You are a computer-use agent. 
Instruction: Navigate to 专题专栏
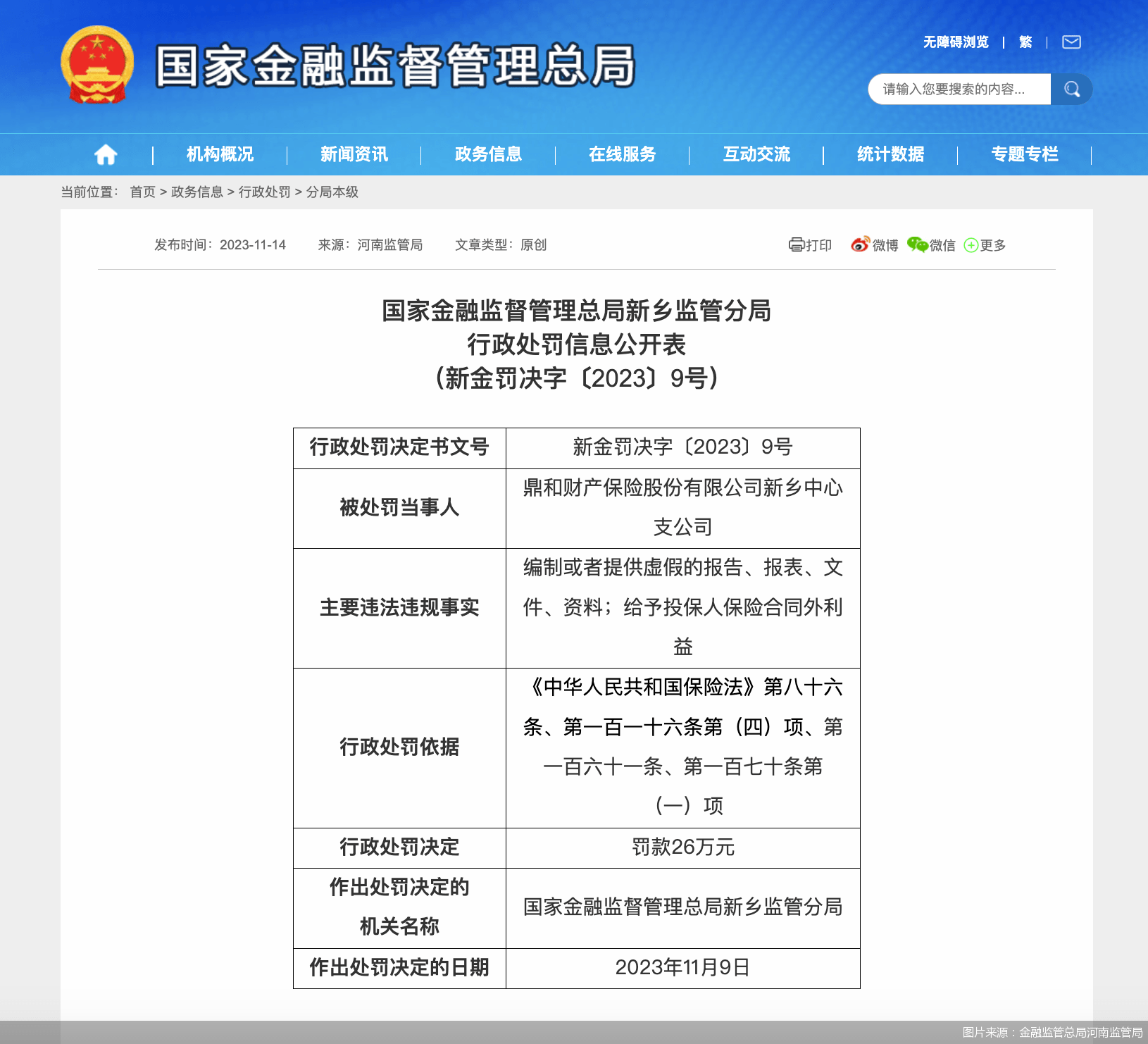point(1024,154)
